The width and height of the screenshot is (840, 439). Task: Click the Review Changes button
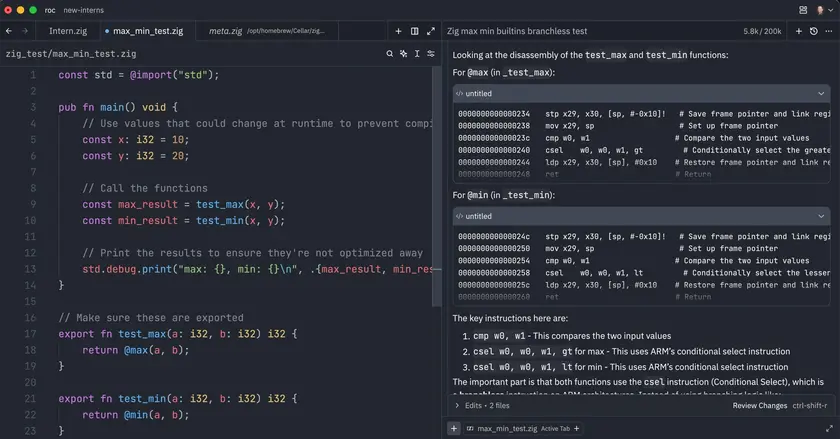760,406
